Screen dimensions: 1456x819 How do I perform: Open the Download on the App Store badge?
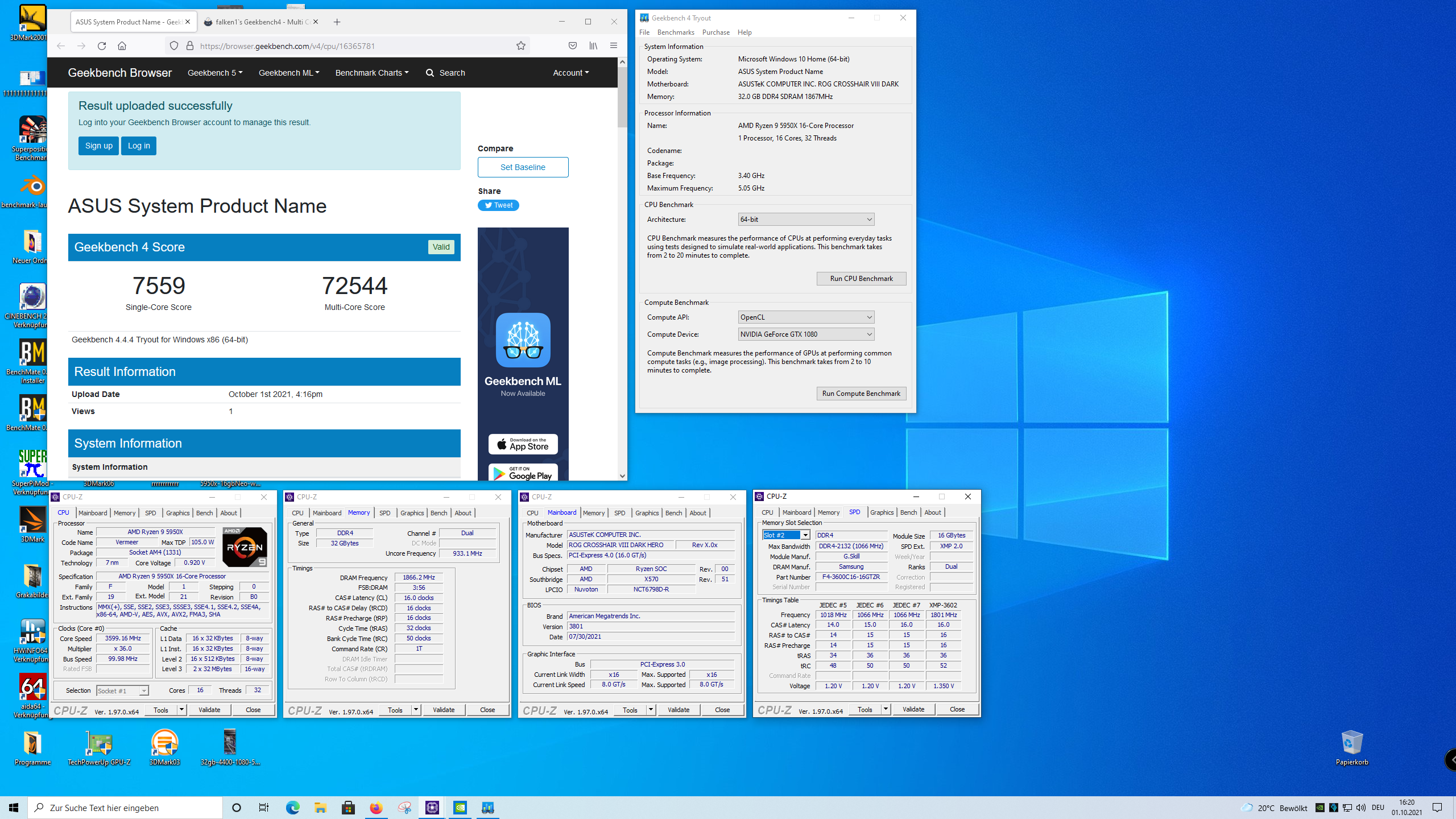(523, 444)
